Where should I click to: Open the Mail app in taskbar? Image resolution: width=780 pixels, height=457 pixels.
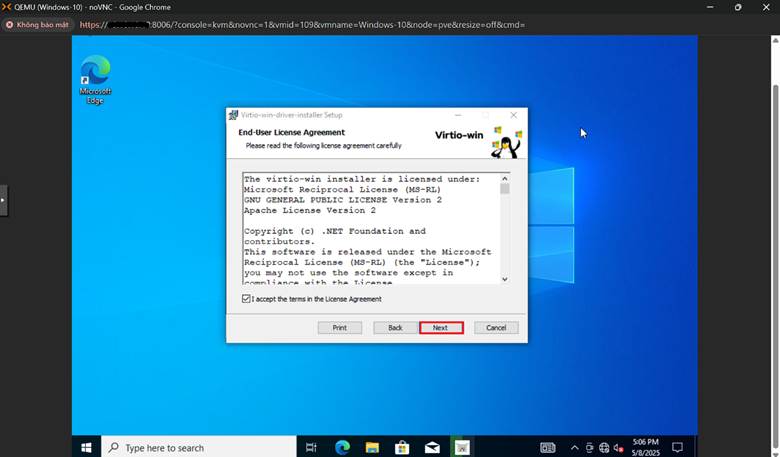[x=432, y=447]
